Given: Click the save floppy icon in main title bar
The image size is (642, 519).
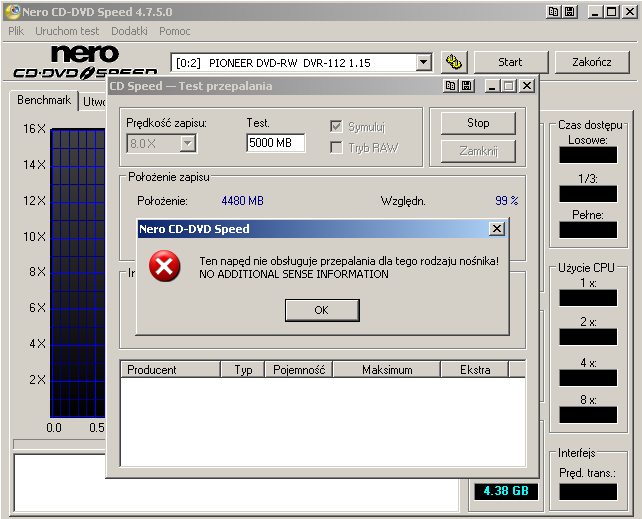Looking at the screenshot, I should pos(570,12).
